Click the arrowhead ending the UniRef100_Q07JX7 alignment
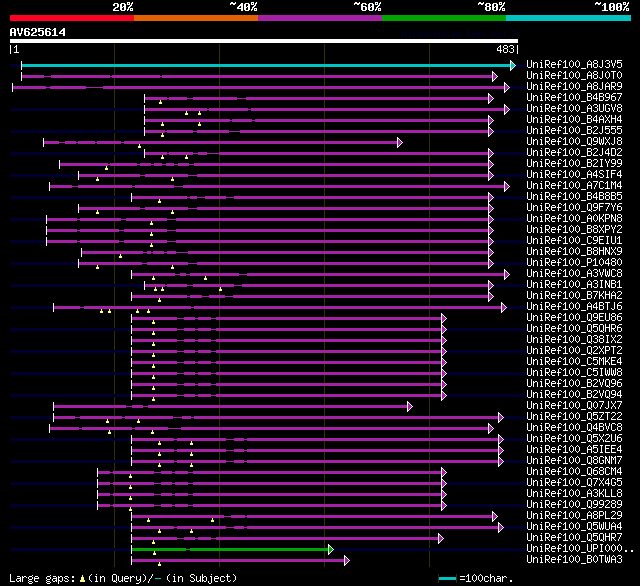Viewport: 640px width, 586px height. 410,406
